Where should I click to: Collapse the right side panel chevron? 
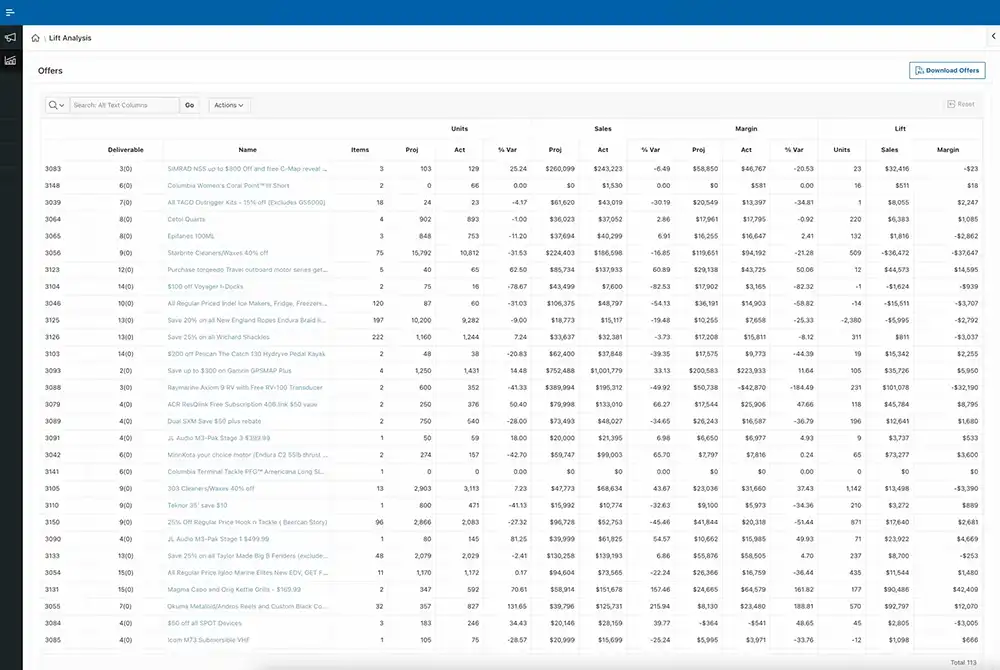pyautogui.click(x=991, y=37)
